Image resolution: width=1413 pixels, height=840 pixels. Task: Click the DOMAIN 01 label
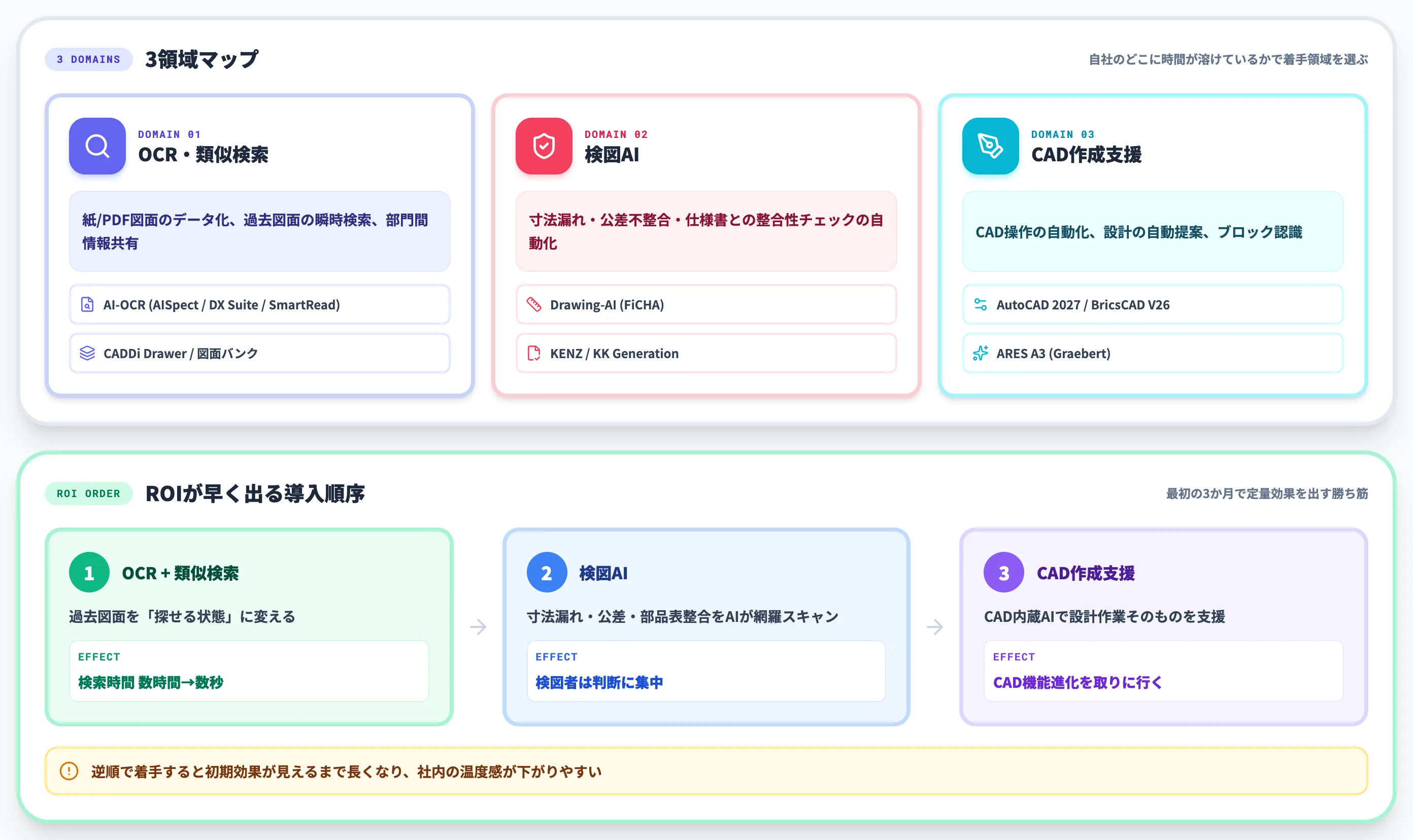pos(170,134)
